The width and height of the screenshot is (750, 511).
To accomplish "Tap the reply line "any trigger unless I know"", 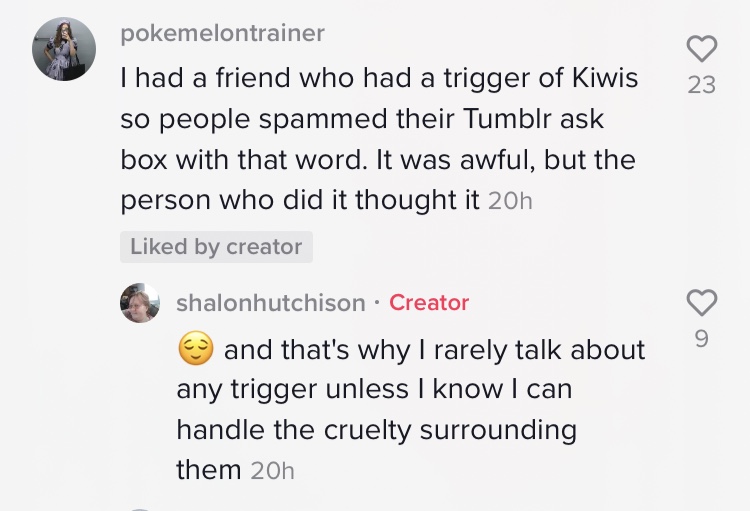I will (x=375, y=389).
